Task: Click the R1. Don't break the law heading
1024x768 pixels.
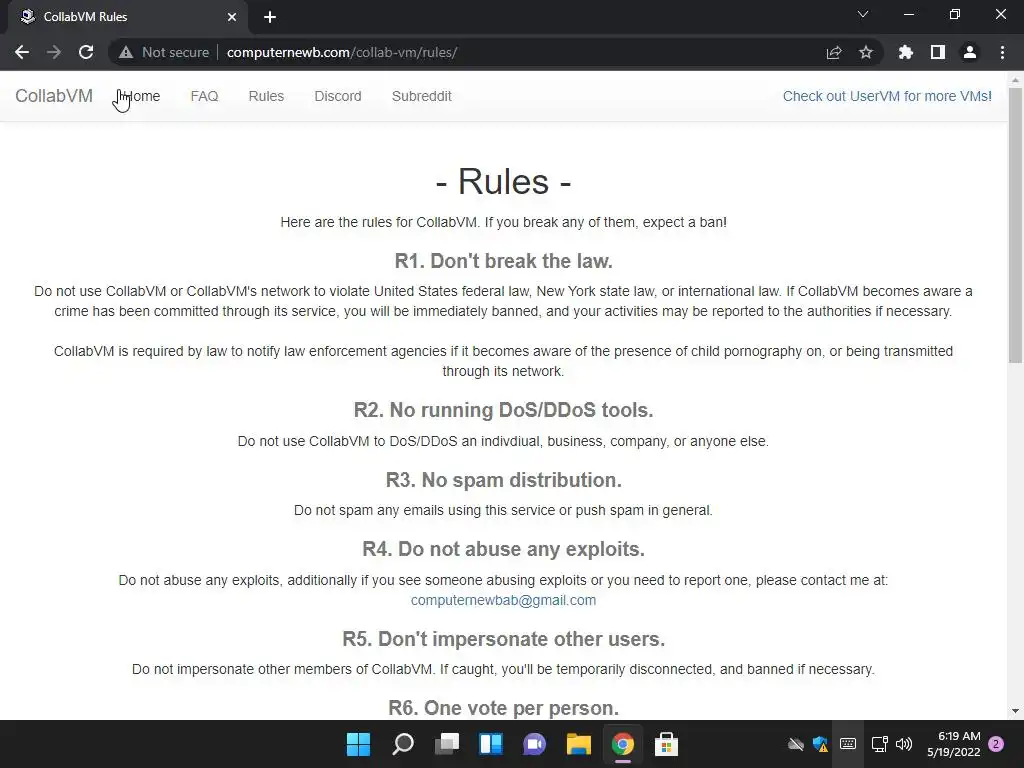Action: tap(504, 261)
